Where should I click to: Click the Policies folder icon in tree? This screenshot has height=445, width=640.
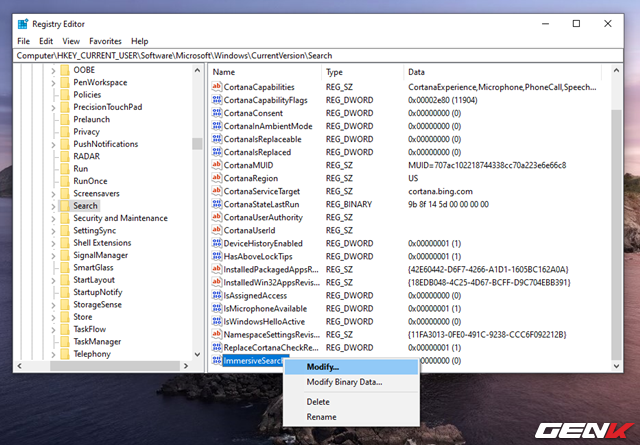64,95
